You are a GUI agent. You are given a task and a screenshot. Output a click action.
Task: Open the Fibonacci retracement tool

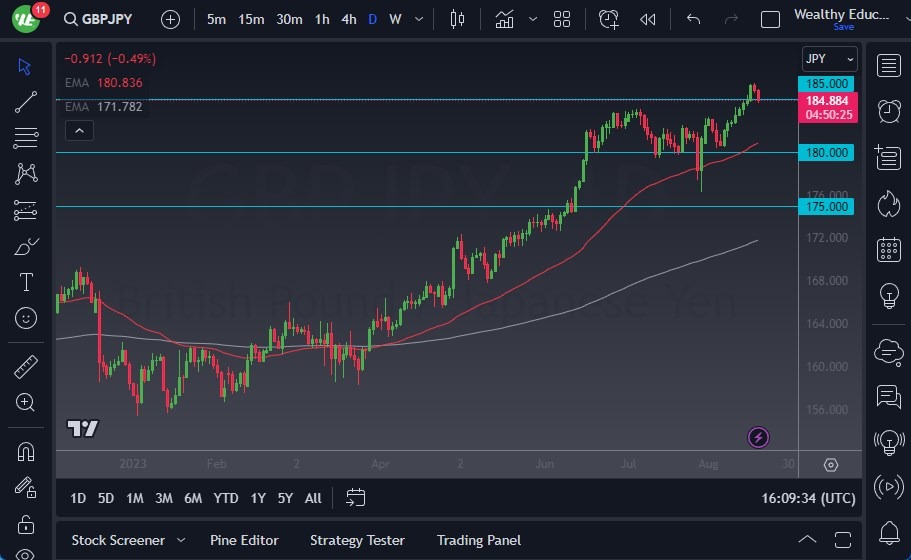(x=26, y=137)
